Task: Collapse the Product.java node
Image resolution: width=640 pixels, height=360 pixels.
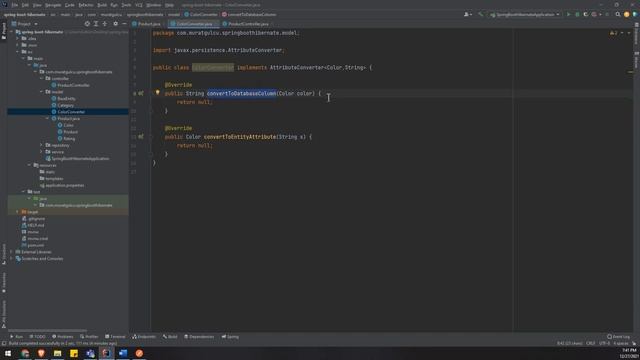Action: point(47,118)
